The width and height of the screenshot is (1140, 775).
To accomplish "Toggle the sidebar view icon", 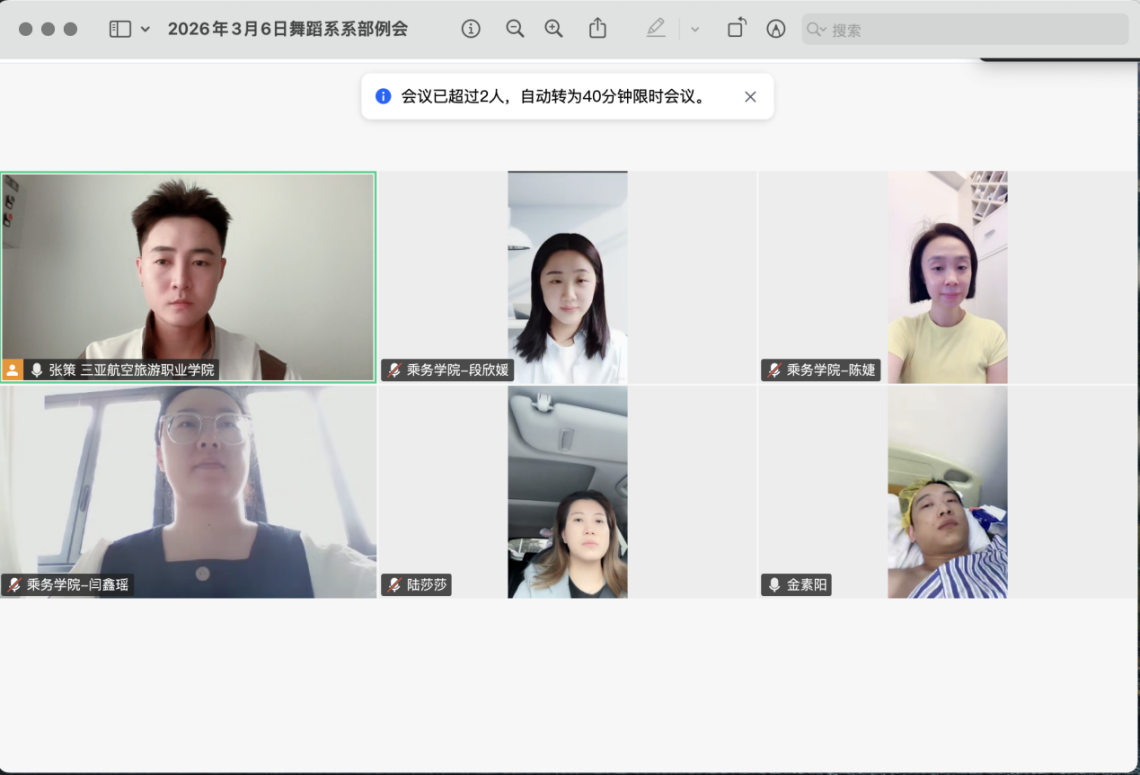I will click(120, 29).
